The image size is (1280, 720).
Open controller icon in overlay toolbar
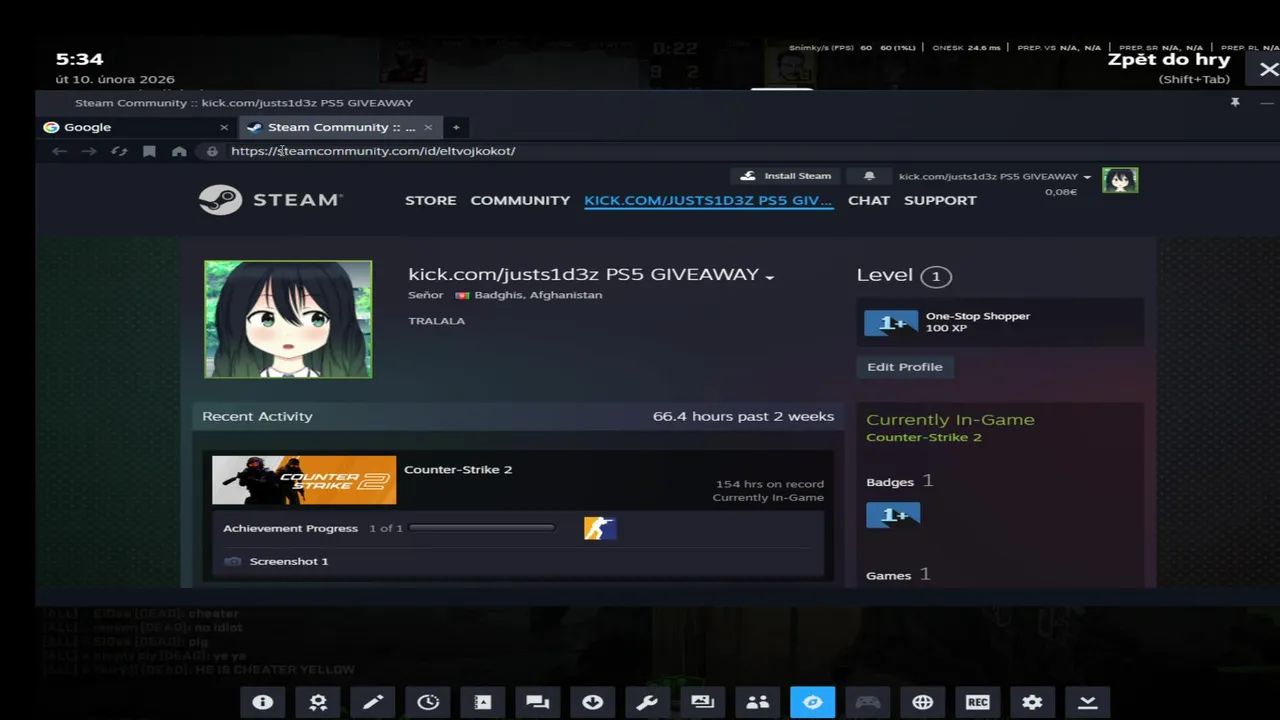point(867,702)
